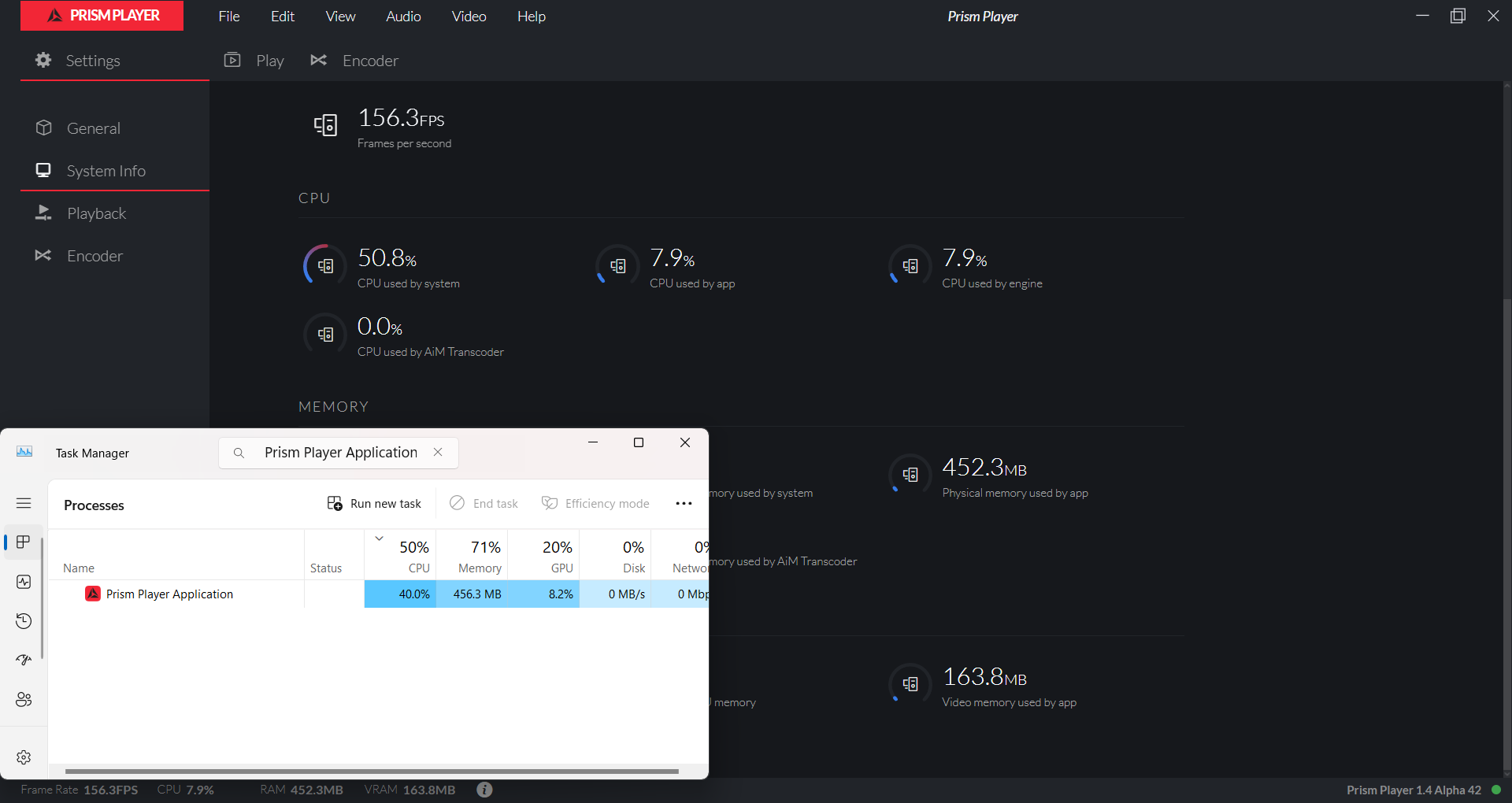Click the Play tab icon
The width and height of the screenshot is (1512, 803).
[x=232, y=60]
